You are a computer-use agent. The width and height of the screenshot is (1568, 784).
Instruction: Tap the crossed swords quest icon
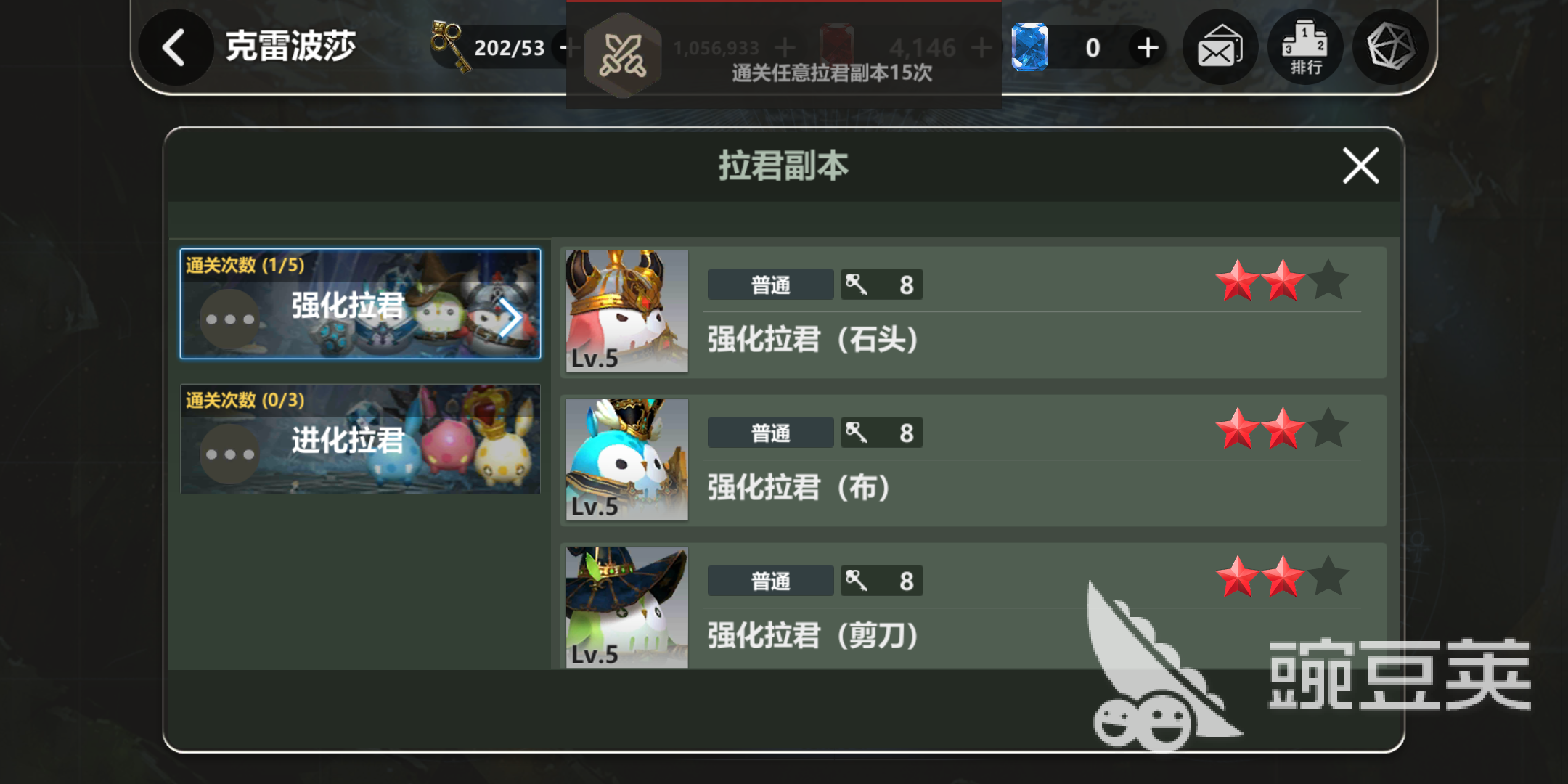(622, 55)
